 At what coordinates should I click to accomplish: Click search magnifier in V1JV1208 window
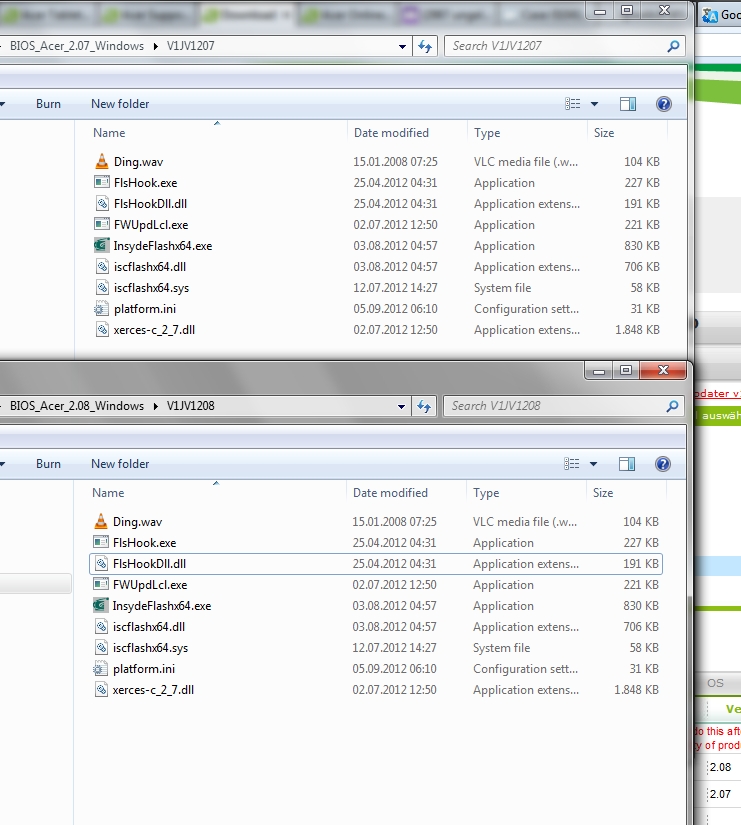tap(672, 406)
